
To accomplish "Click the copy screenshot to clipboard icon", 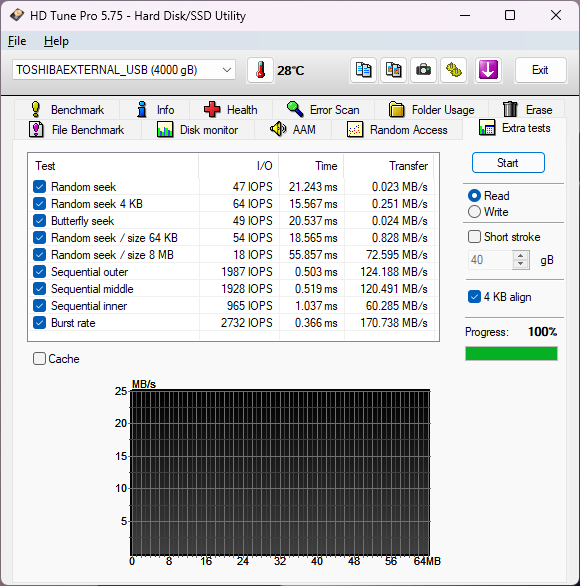I will (393, 70).
